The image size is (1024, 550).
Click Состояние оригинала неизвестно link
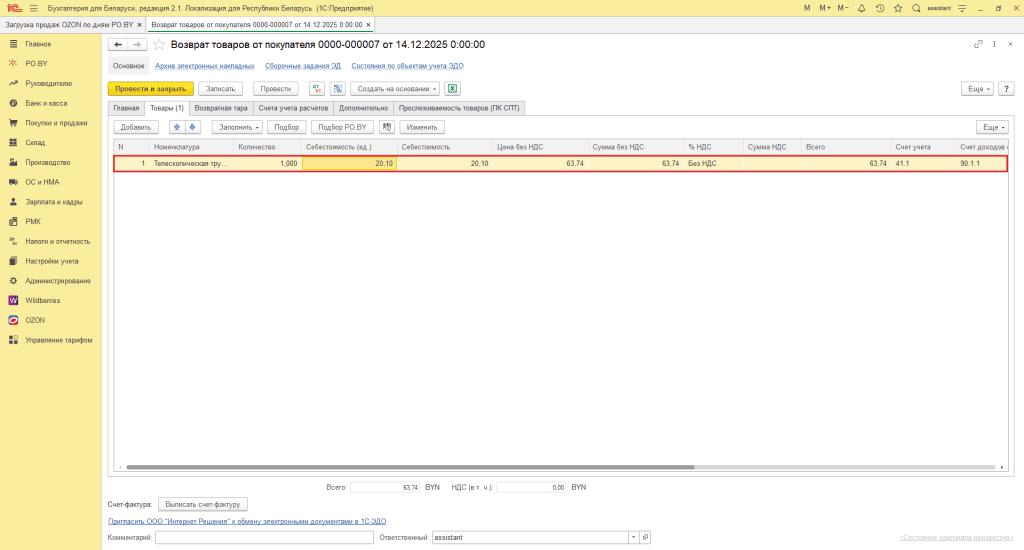956,538
